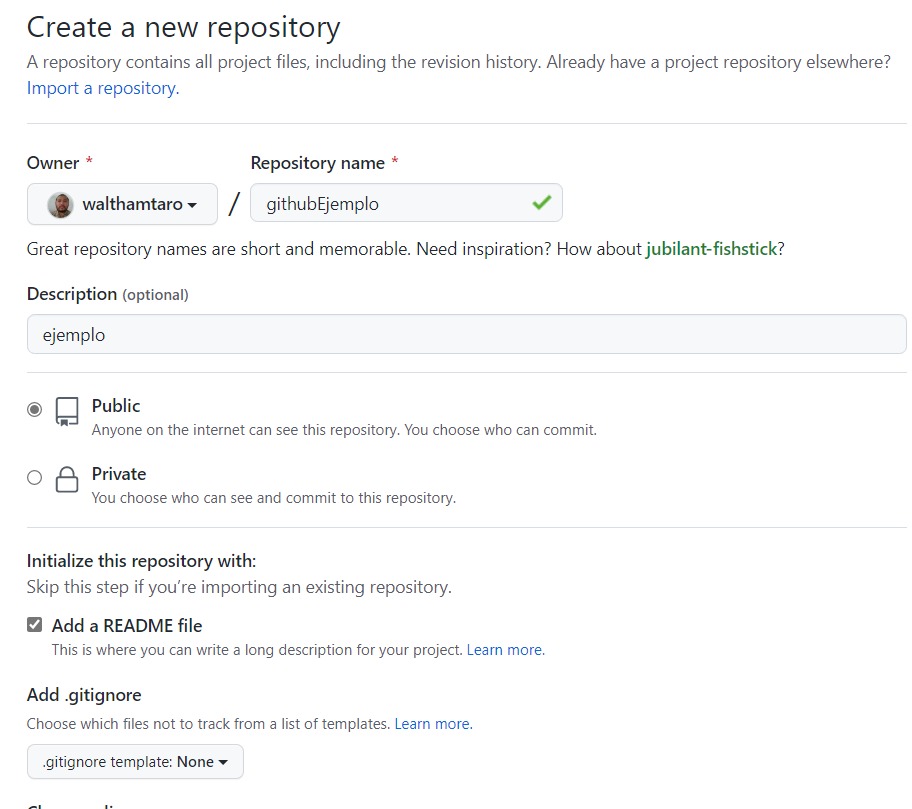Click the Public label text
The height and width of the screenshot is (809, 912).
pyautogui.click(x=116, y=405)
